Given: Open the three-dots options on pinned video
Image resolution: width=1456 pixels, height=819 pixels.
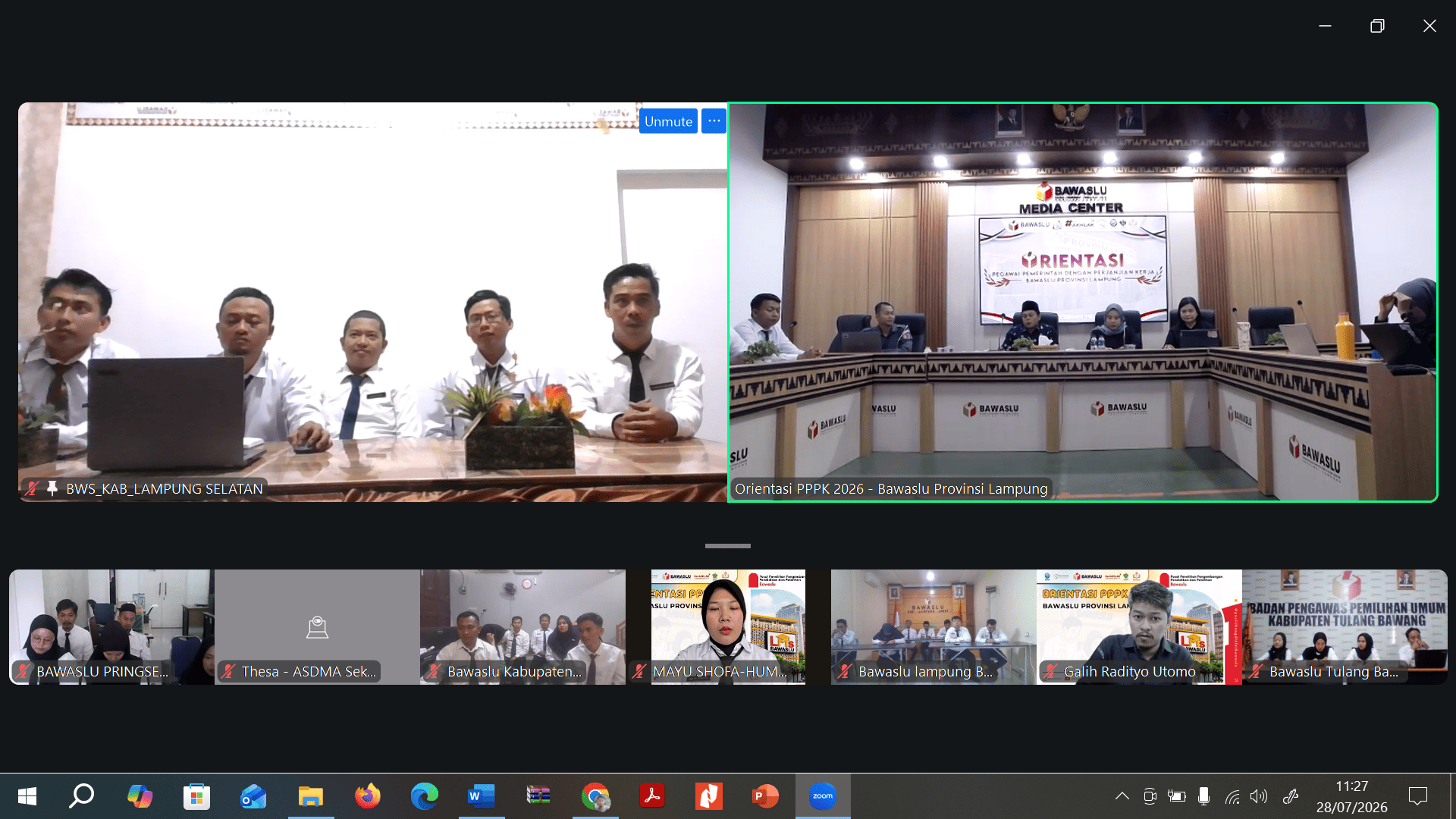Looking at the screenshot, I should (x=714, y=121).
